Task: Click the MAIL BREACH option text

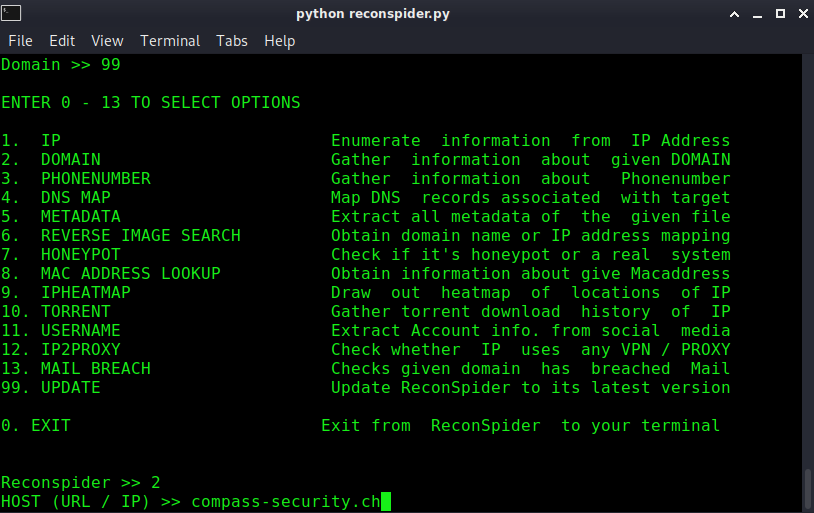Action: (x=95, y=369)
